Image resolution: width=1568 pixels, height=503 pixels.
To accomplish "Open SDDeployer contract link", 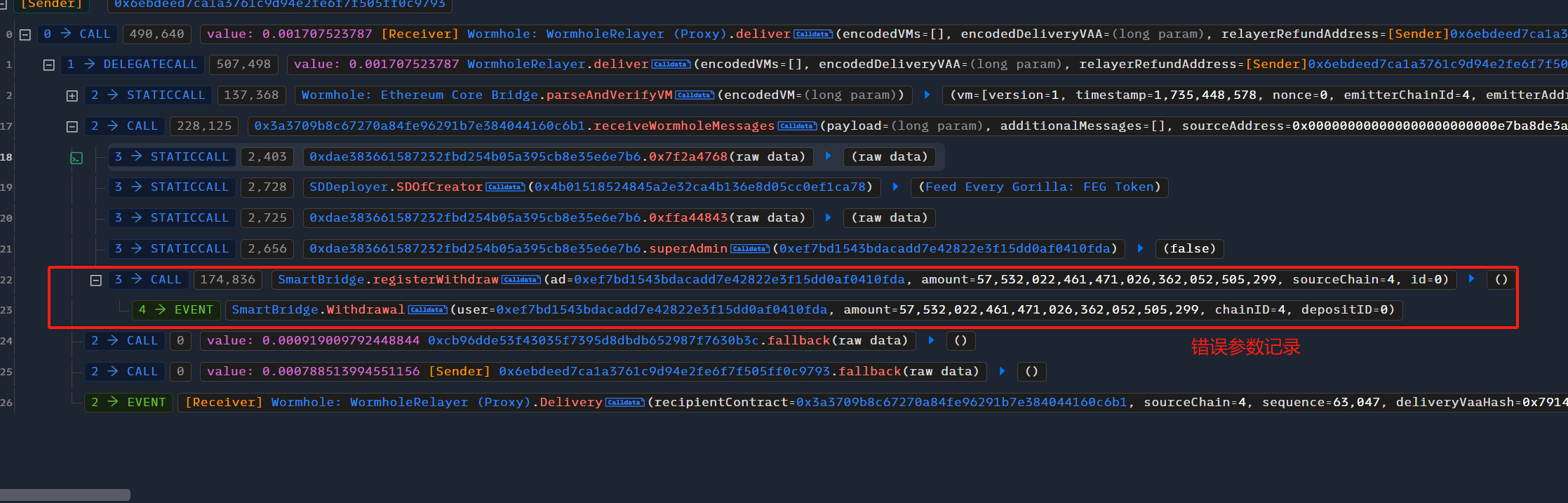I will tap(349, 187).
